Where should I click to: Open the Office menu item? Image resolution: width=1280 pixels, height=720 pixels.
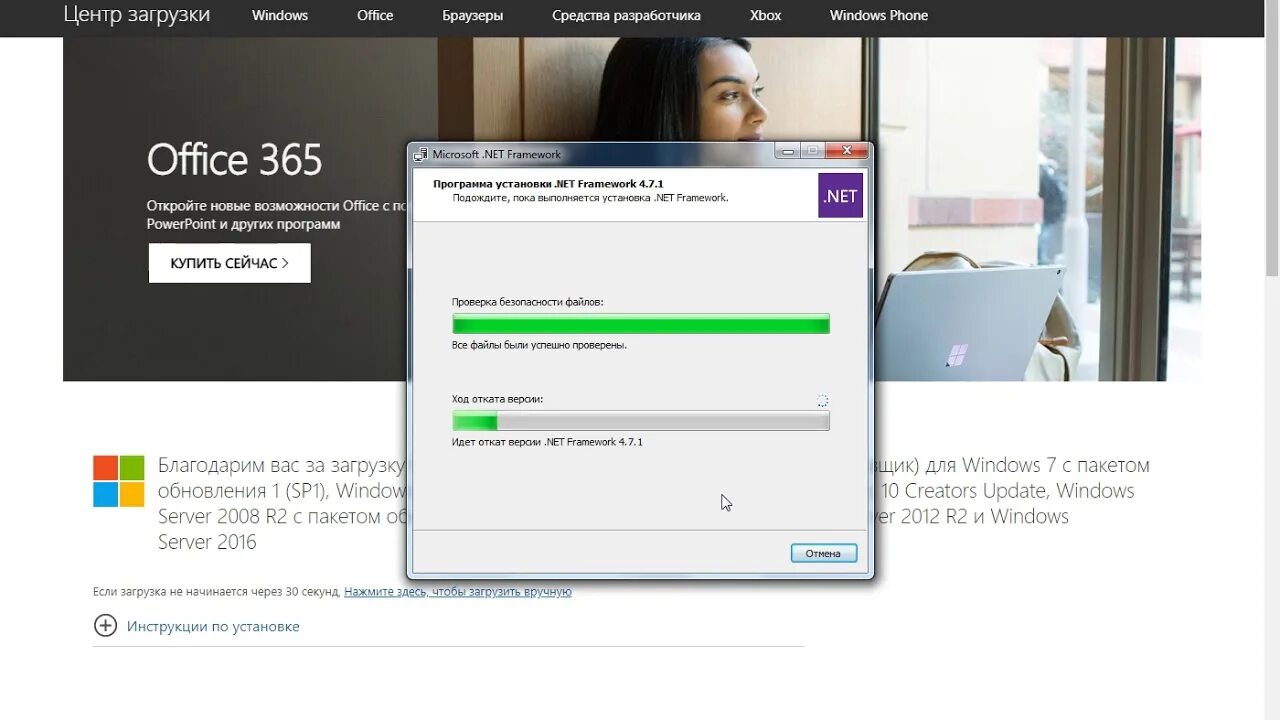click(375, 15)
